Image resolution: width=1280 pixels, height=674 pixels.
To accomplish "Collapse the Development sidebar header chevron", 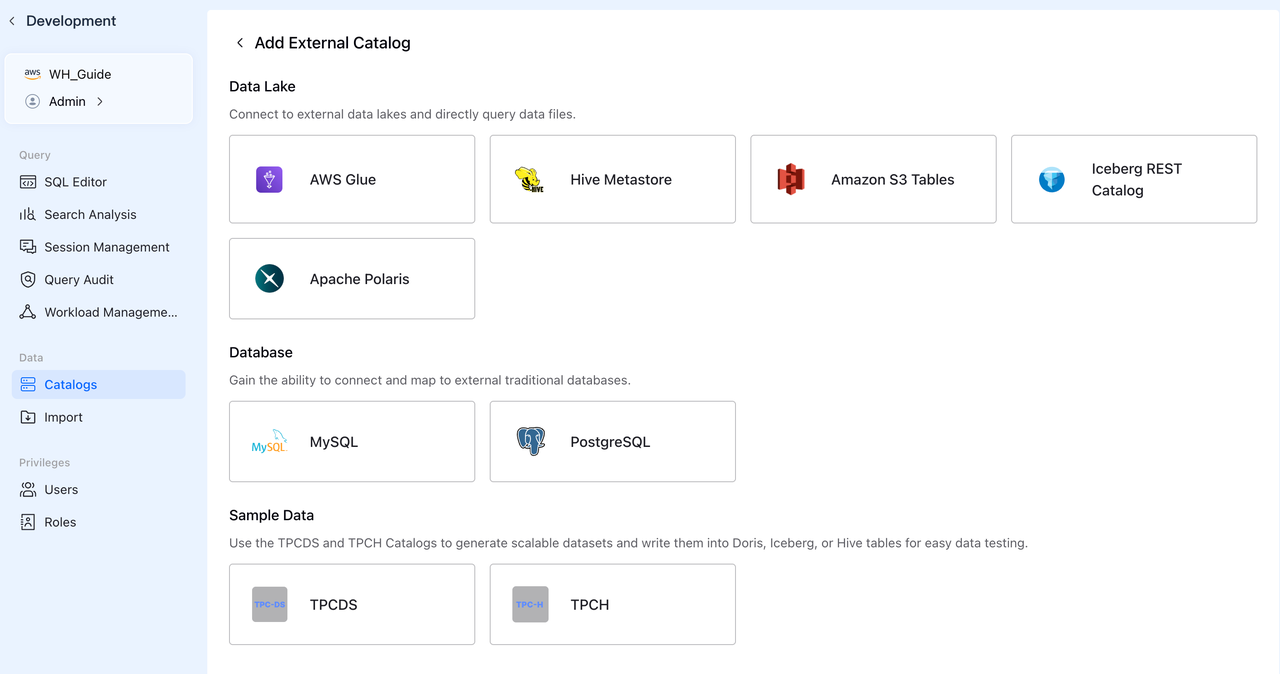I will click(12, 21).
